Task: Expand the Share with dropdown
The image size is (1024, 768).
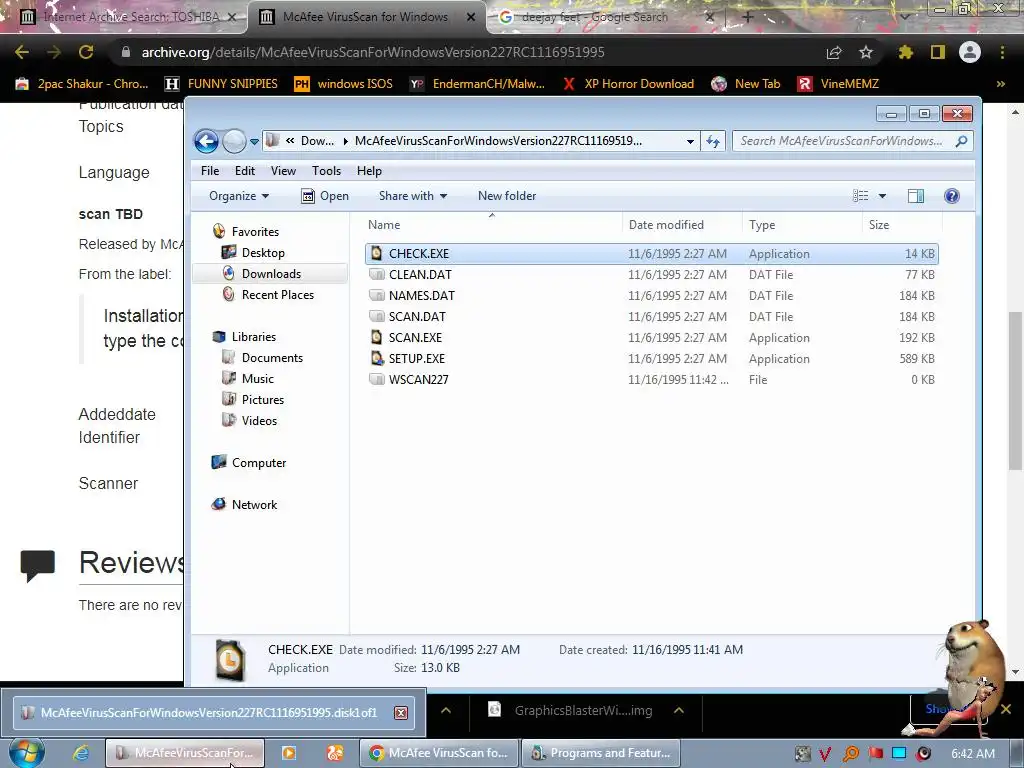Action: pos(413,196)
